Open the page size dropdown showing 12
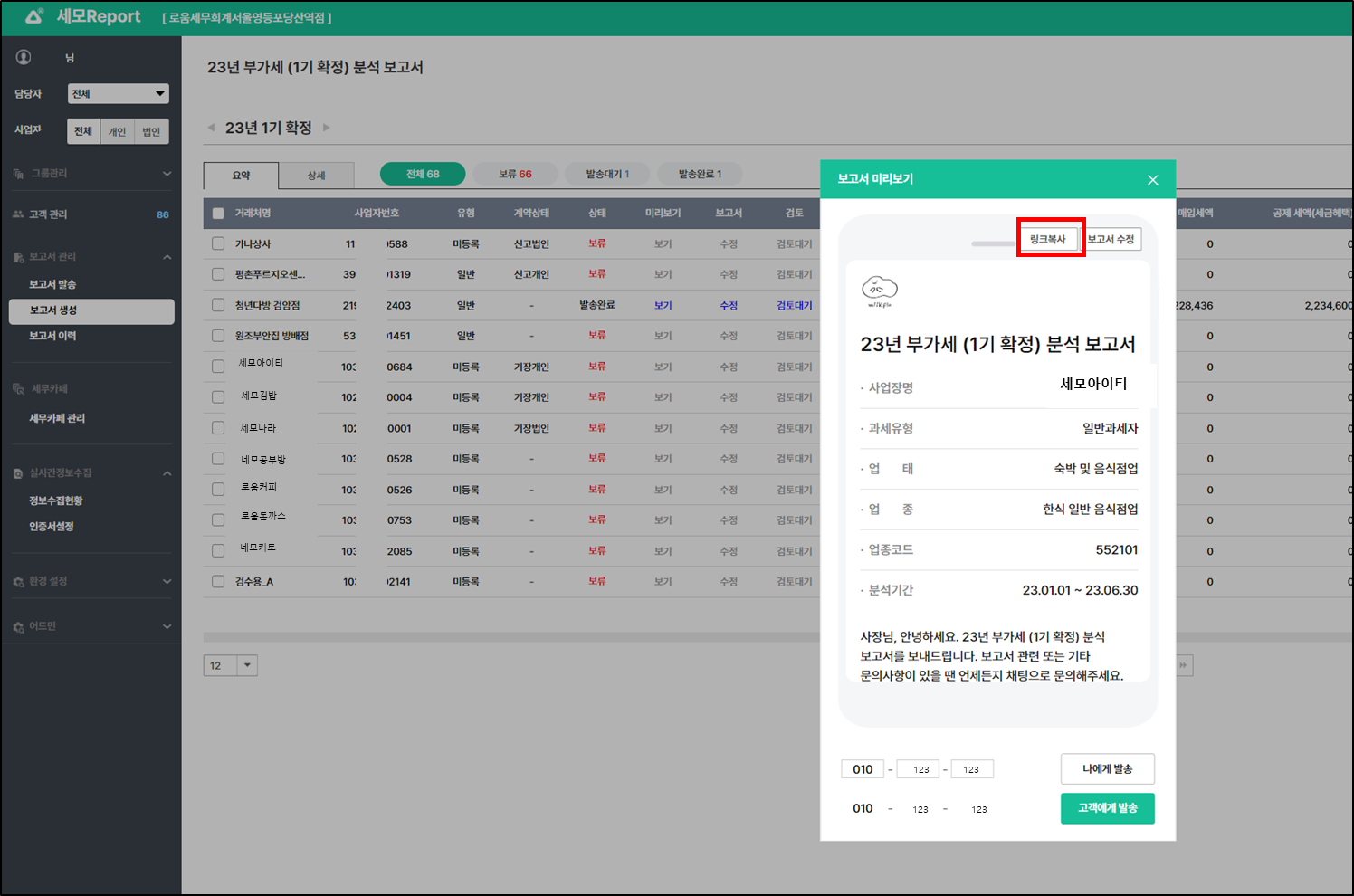Screen dimensions: 1354x896 (231, 666)
